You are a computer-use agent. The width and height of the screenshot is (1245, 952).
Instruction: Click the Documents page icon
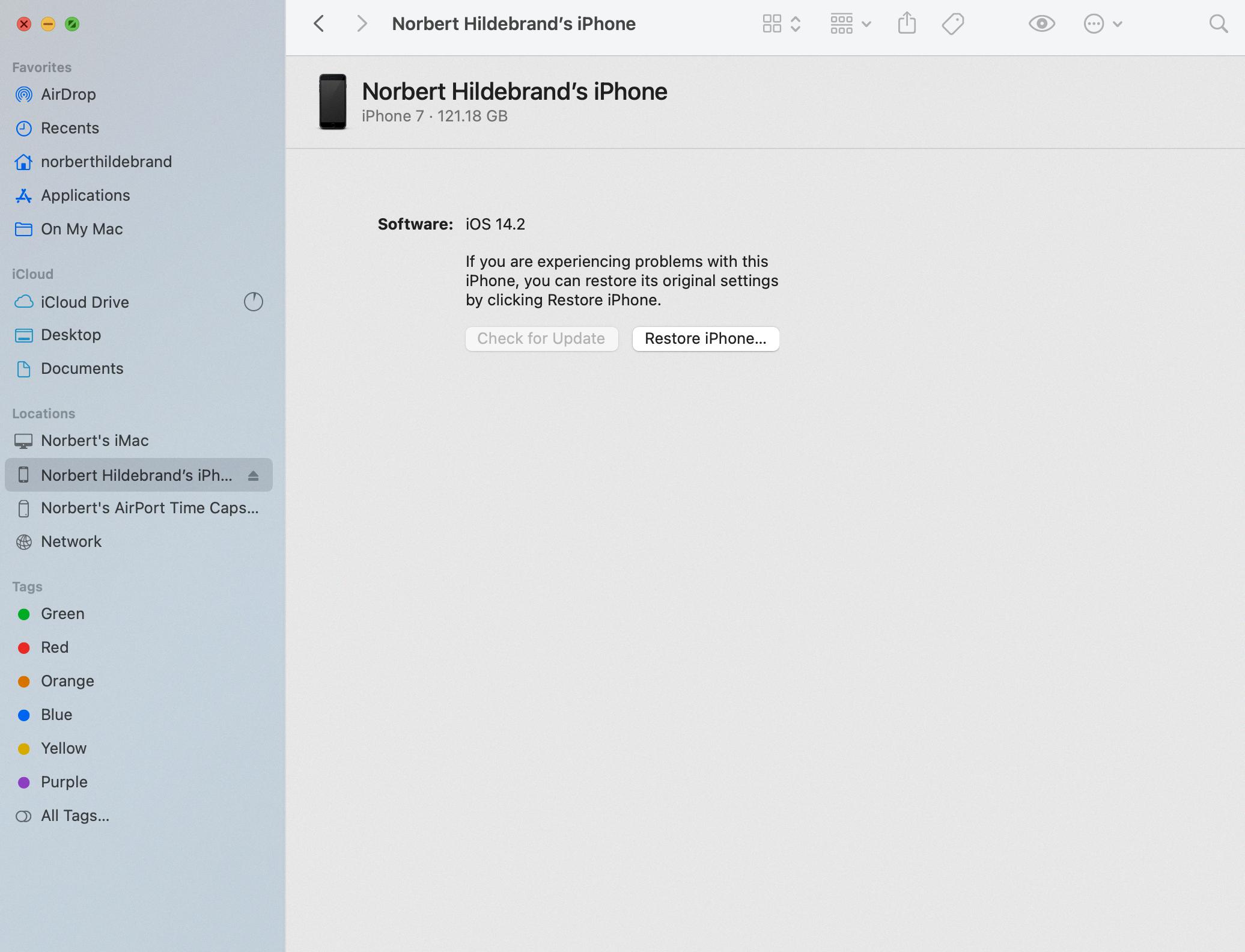23,368
